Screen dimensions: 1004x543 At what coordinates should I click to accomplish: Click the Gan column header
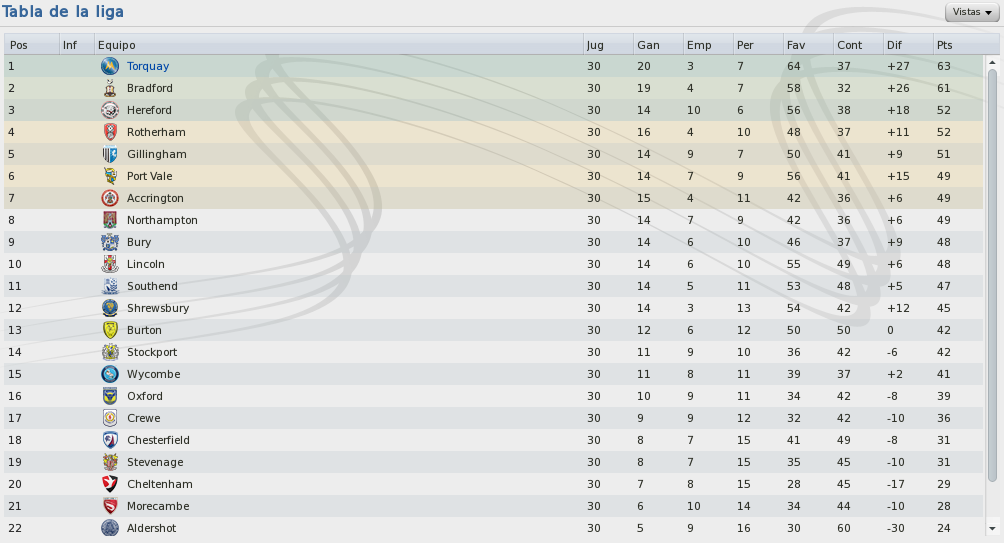[x=658, y=45]
